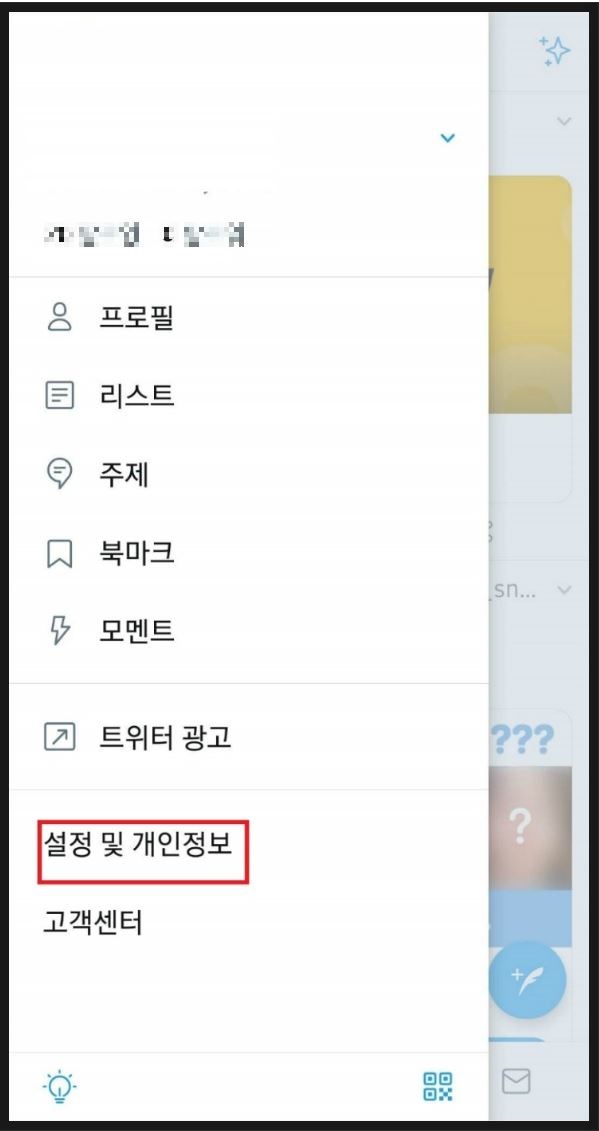Click the 리스트 list icon

point(59,395)
